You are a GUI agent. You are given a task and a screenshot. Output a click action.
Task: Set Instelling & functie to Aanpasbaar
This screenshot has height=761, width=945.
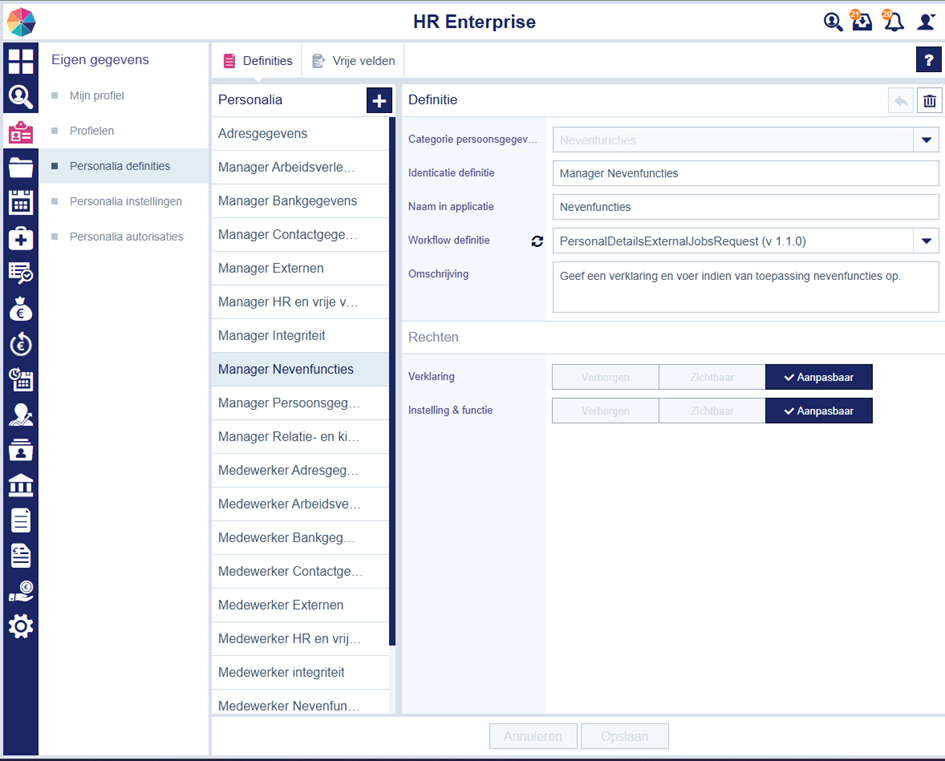click(x=818, y=411)
